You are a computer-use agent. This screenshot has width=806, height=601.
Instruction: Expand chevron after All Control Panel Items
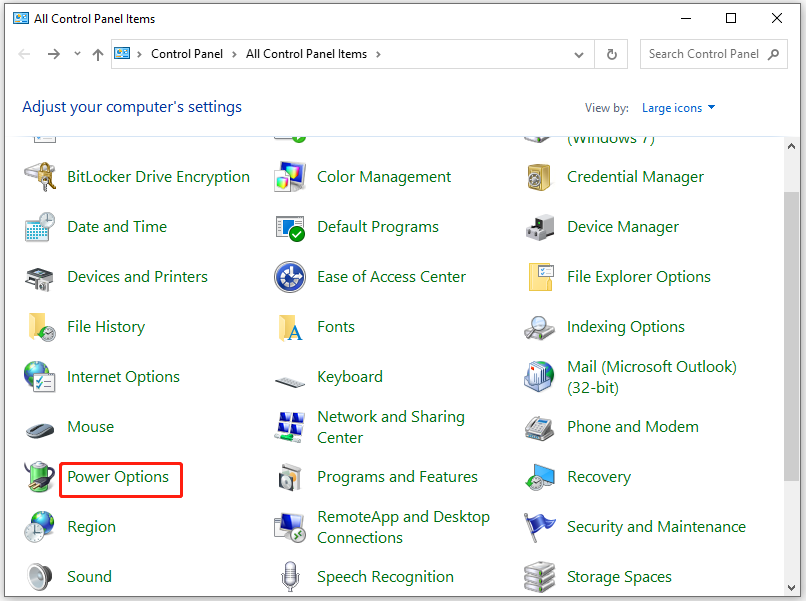pyautogui.click(x=378, y=54)
